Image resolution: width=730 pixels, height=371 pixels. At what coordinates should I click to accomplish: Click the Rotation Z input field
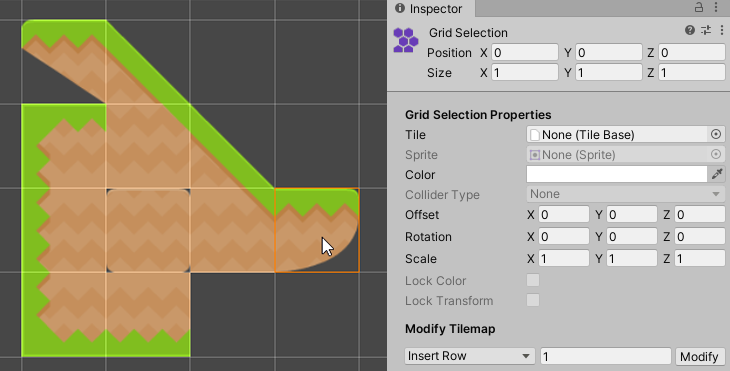[700, 236]
